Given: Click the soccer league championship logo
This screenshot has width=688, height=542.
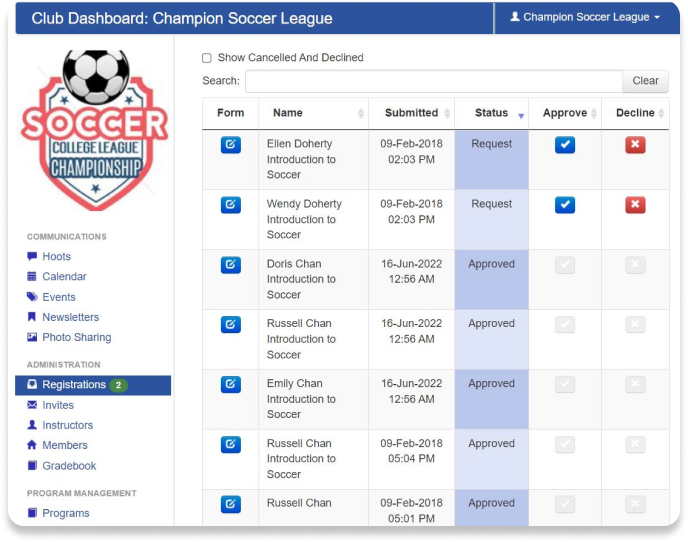Looking at the screenshot, I should click(x=95, y=130).
